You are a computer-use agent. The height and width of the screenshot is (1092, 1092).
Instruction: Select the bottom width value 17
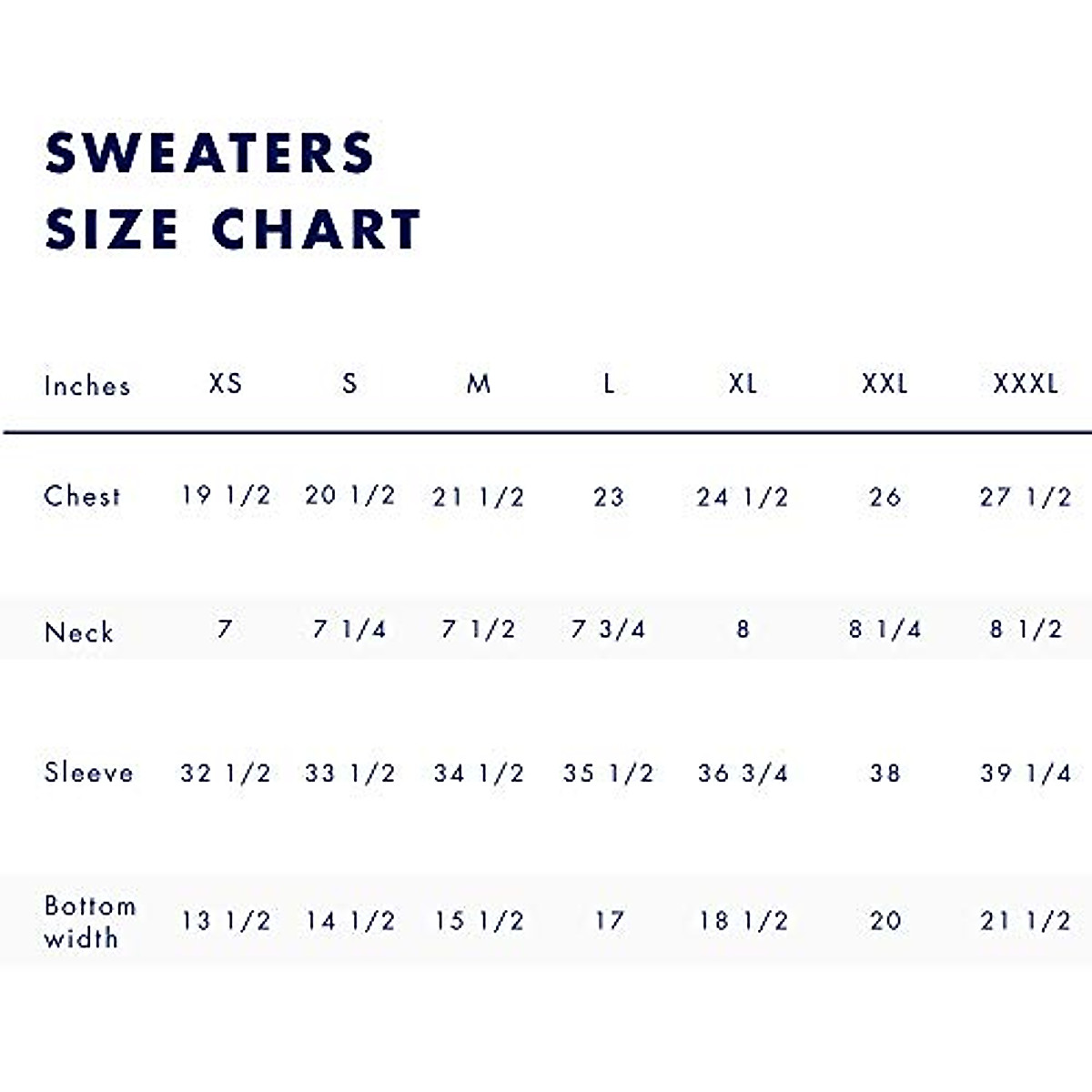(x=609, y=921)
